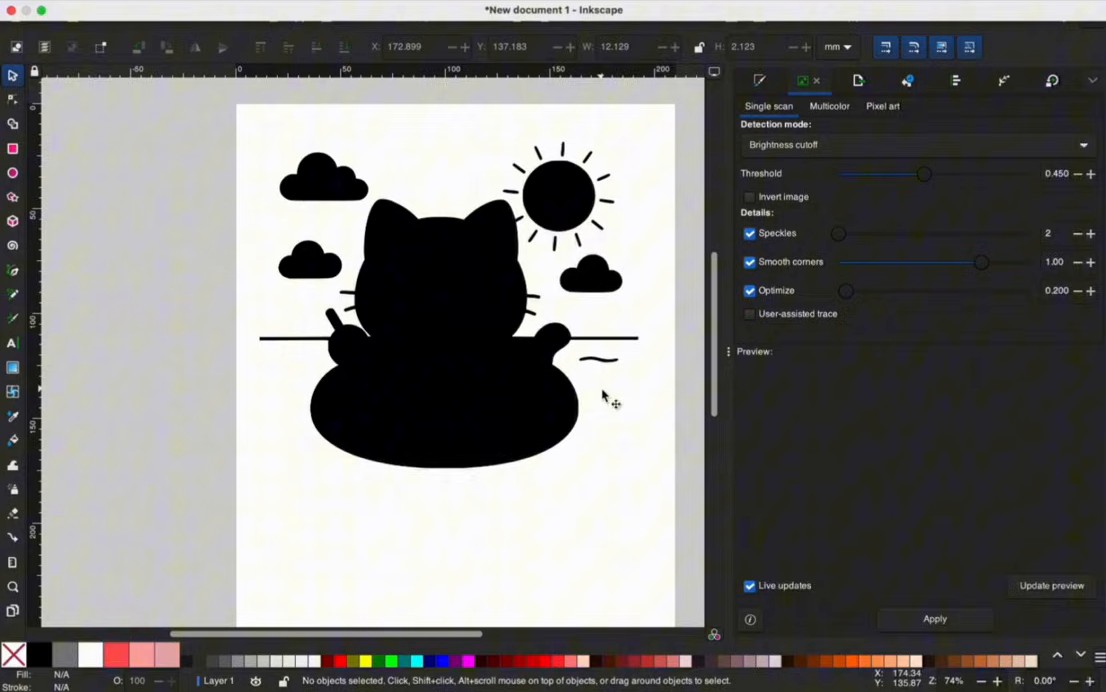Select the Gradient tool
This screenshot has width=1106, height=692.
(x=12, y=368)
